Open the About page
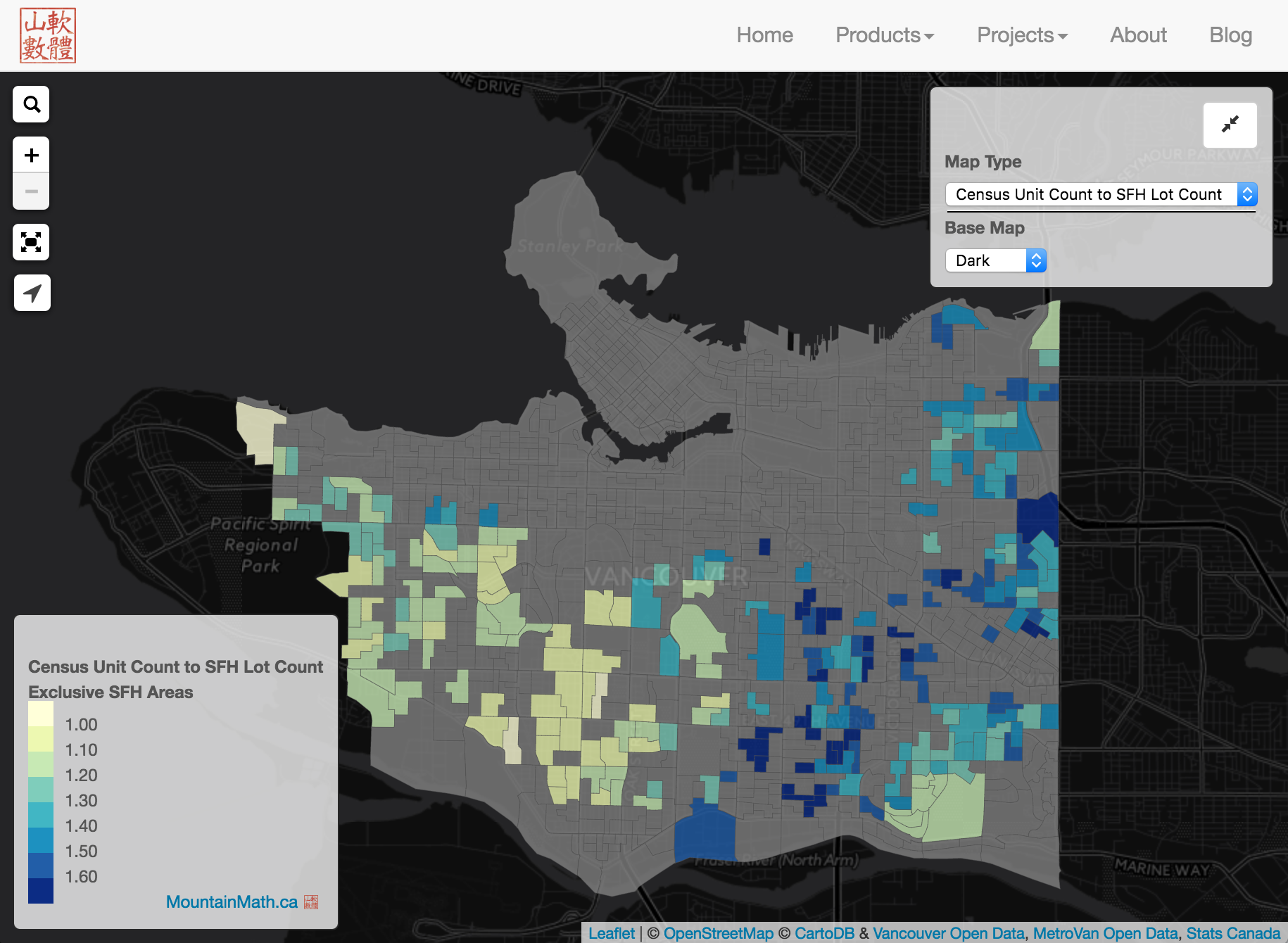Image resolution: width=1288 pixels, height=943 pixels. click(1138, 35)
